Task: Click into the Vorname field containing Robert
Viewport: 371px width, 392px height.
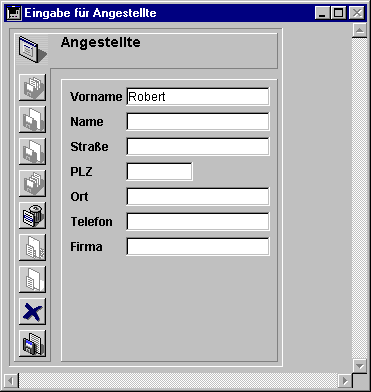Action: (198, 97)
